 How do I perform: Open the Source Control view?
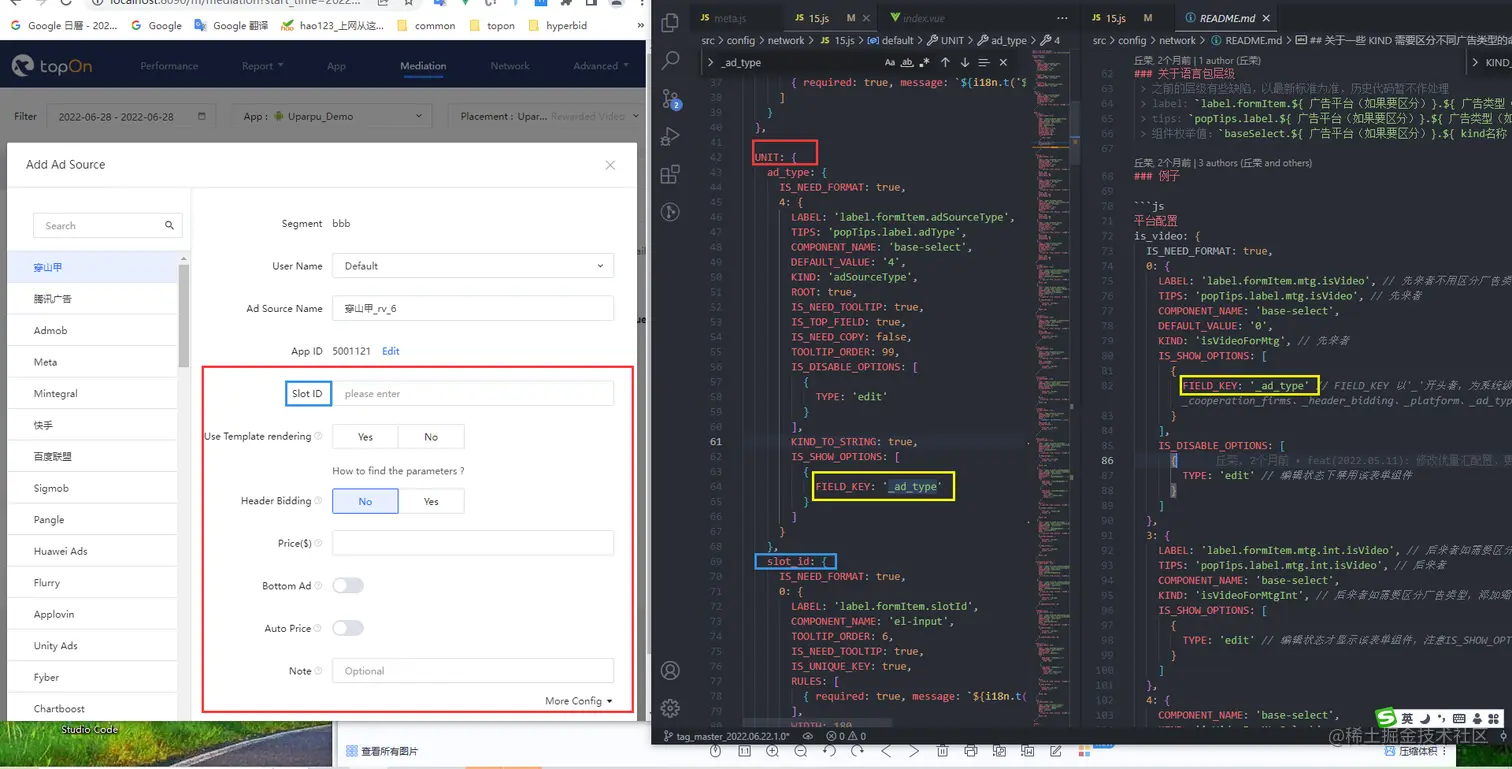pyautogui.click(x=671, y=98)
